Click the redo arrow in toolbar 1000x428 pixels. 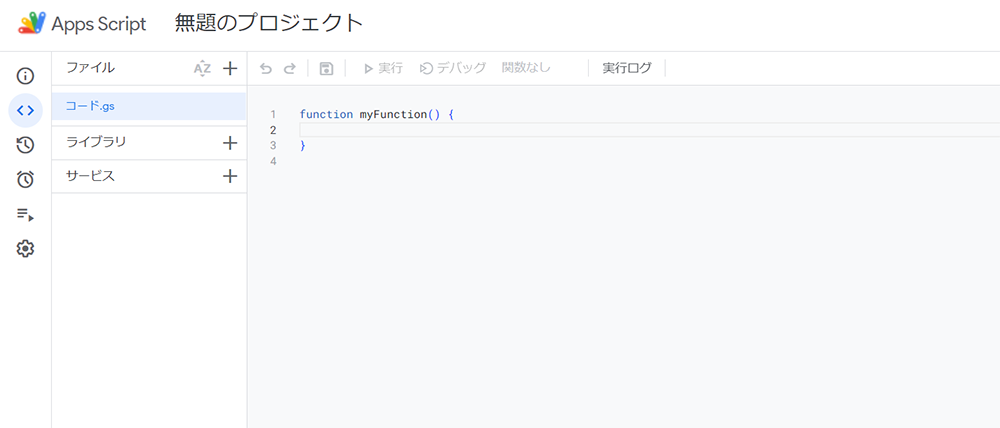[x=290, y=69]
